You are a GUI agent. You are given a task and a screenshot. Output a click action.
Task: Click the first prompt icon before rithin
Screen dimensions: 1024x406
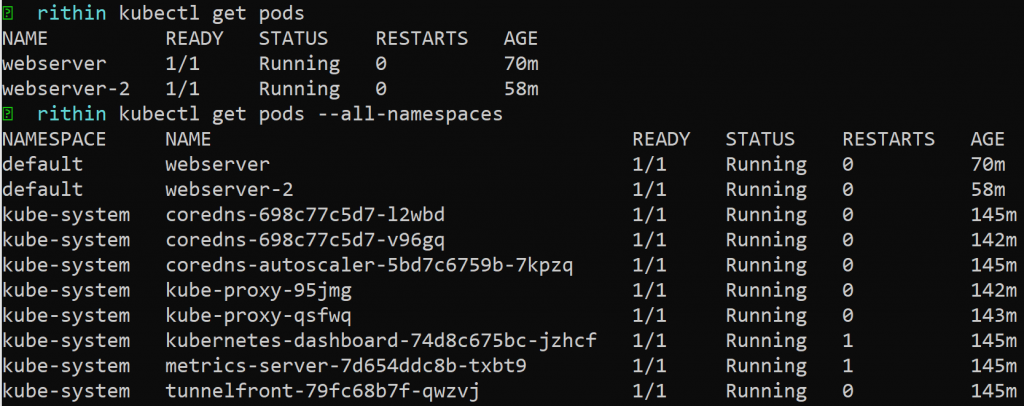tap(8, 13)
